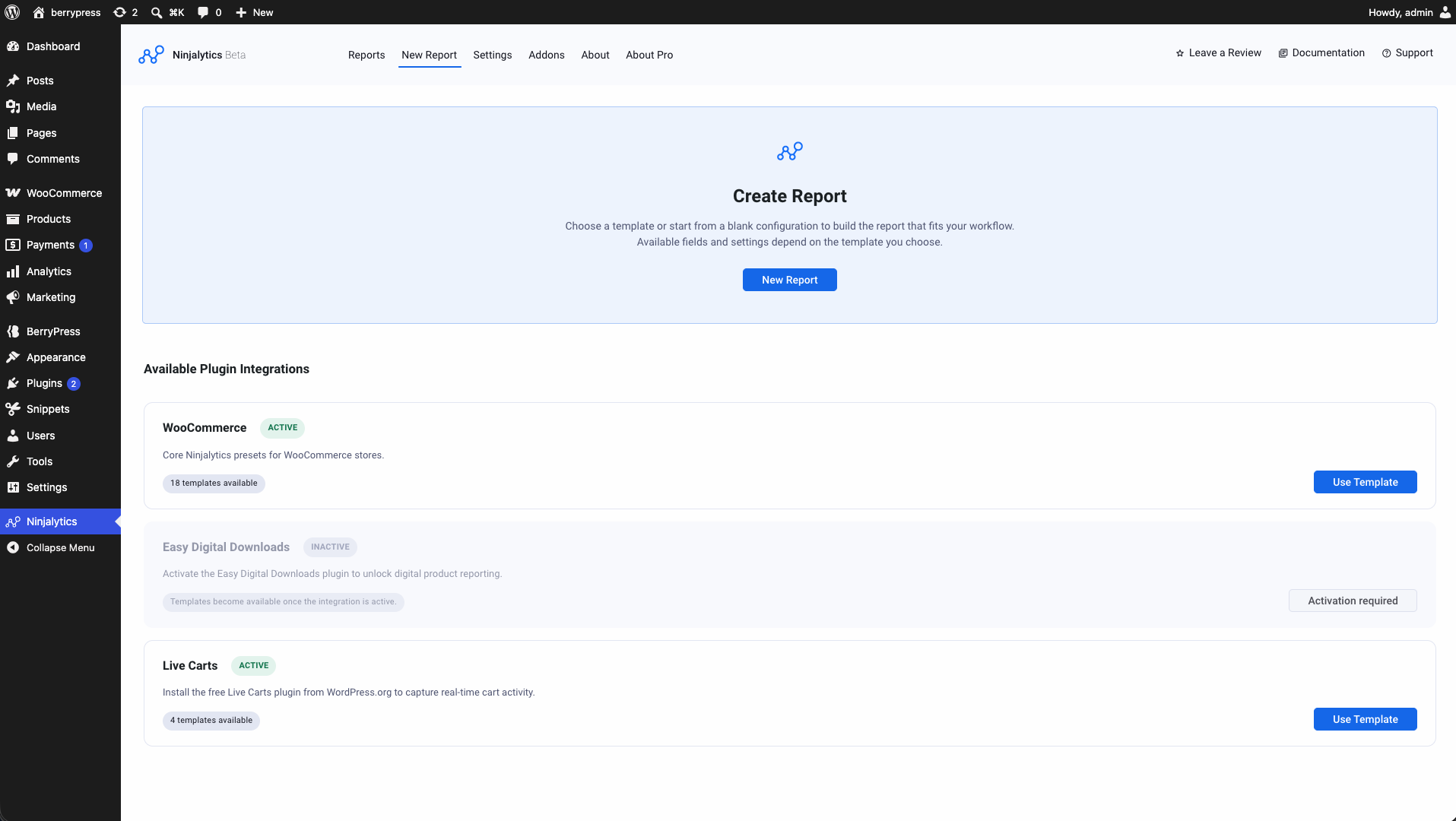Image resolution: width=1456 pixels, height=821 pixels.
Task: Select the New Report tab
Action: 429,55
